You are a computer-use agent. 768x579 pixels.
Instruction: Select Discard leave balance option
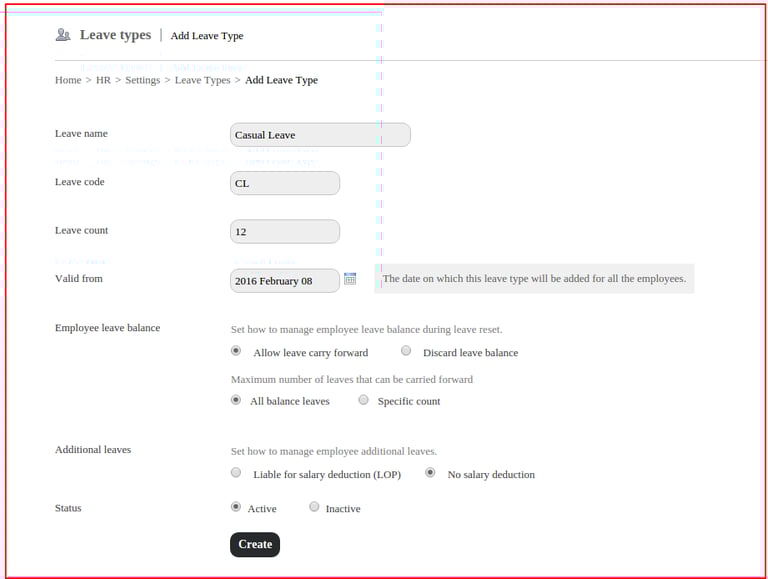pos(406,351)
